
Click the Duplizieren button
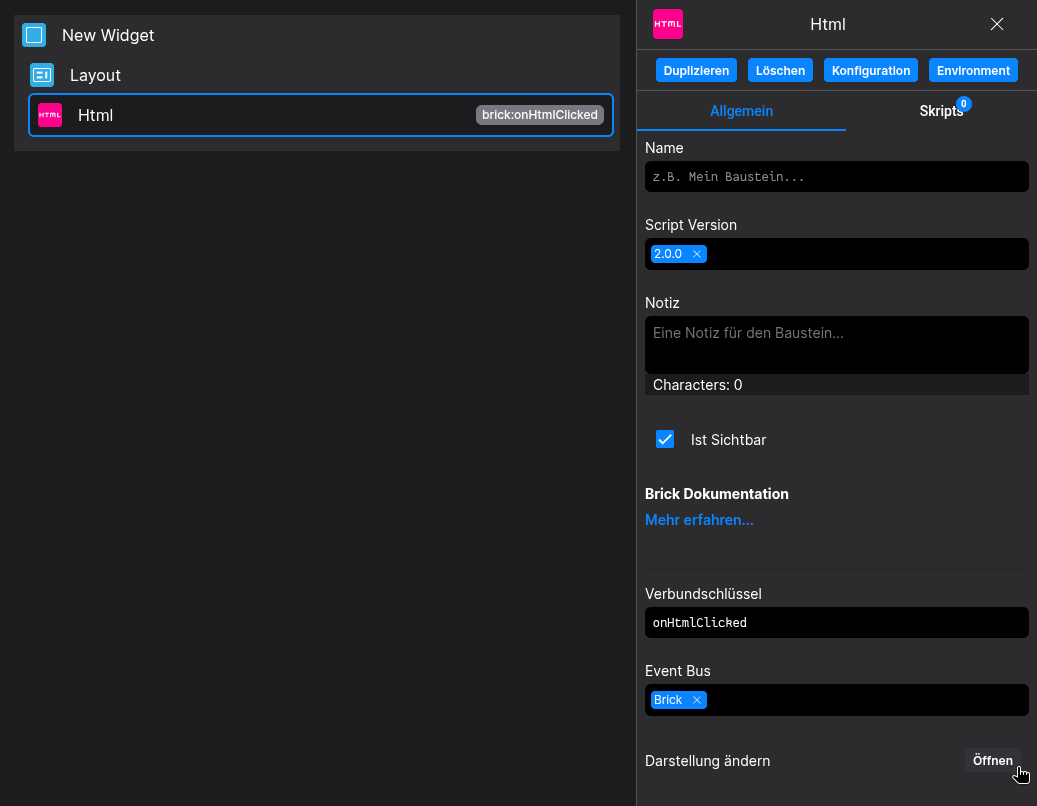pyautogui.click(x=696, y=70)
